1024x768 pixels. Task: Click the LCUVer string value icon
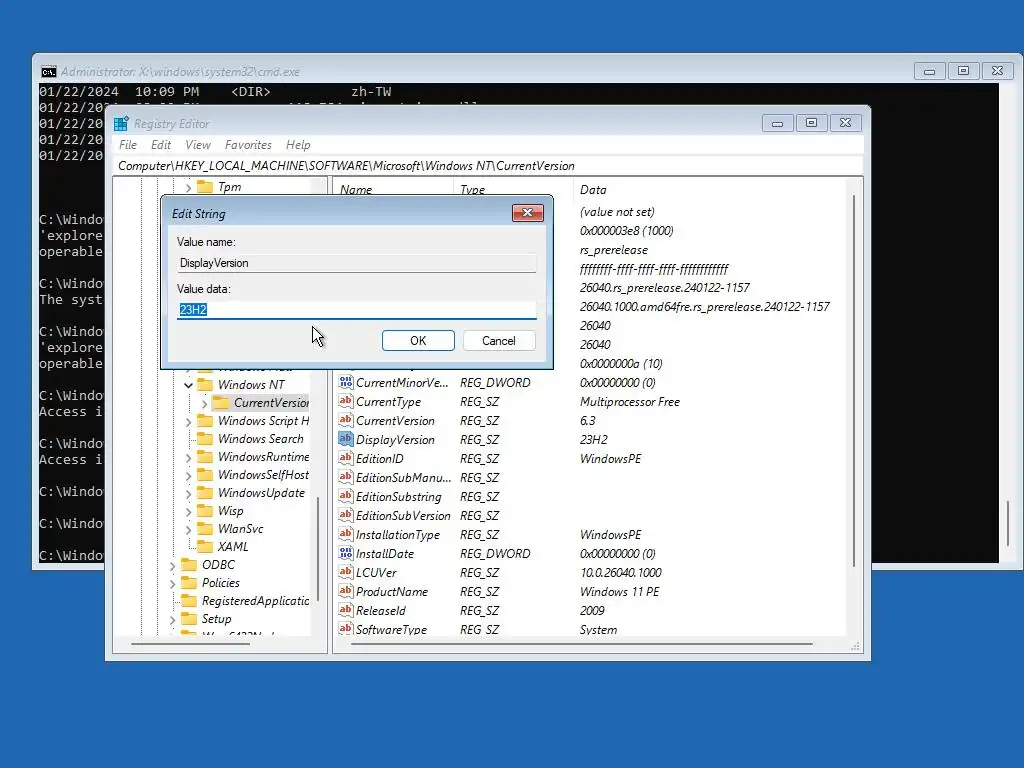pos(345,571)
